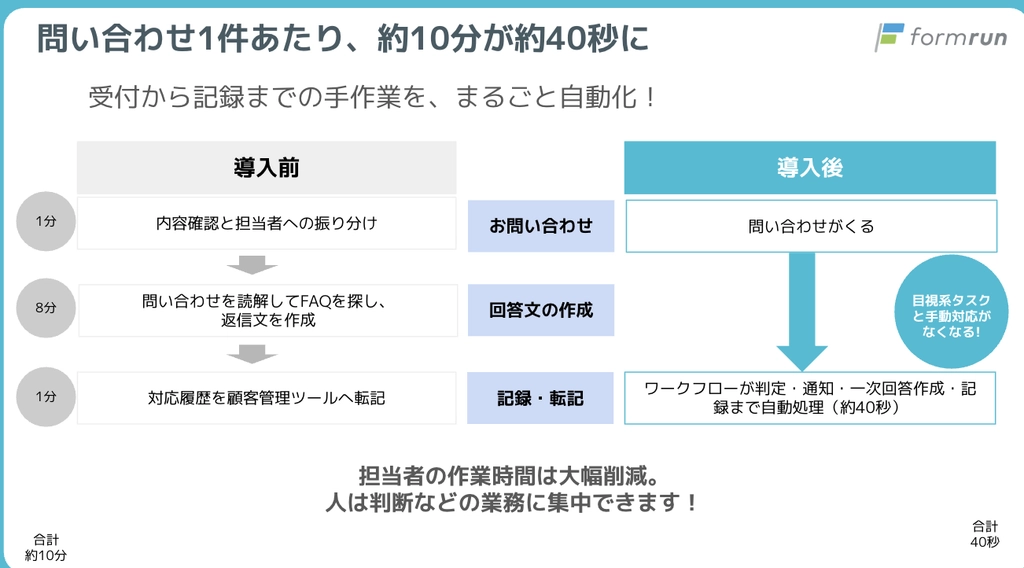Viewport: 1024px width, 568px height.
Task: Click the gray 8分 circle badge
Action: pos(46,308)
